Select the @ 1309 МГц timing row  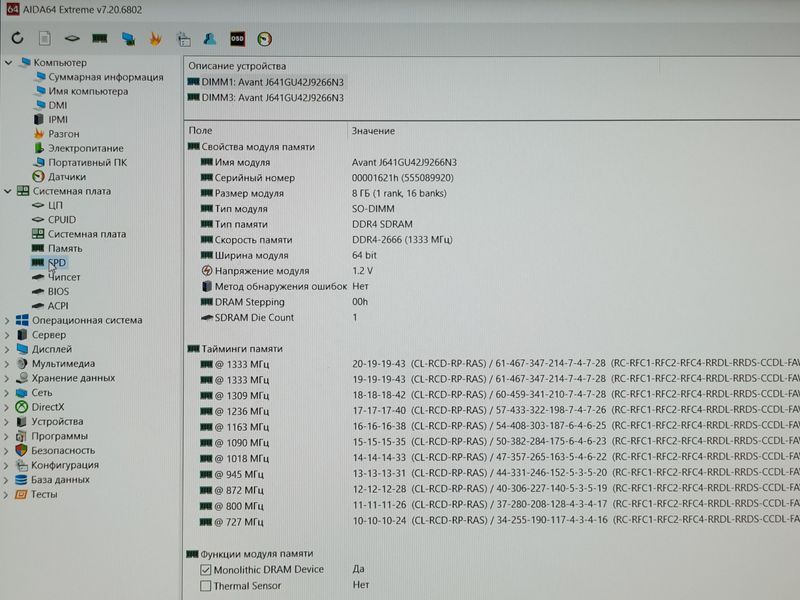pos(500,395)
